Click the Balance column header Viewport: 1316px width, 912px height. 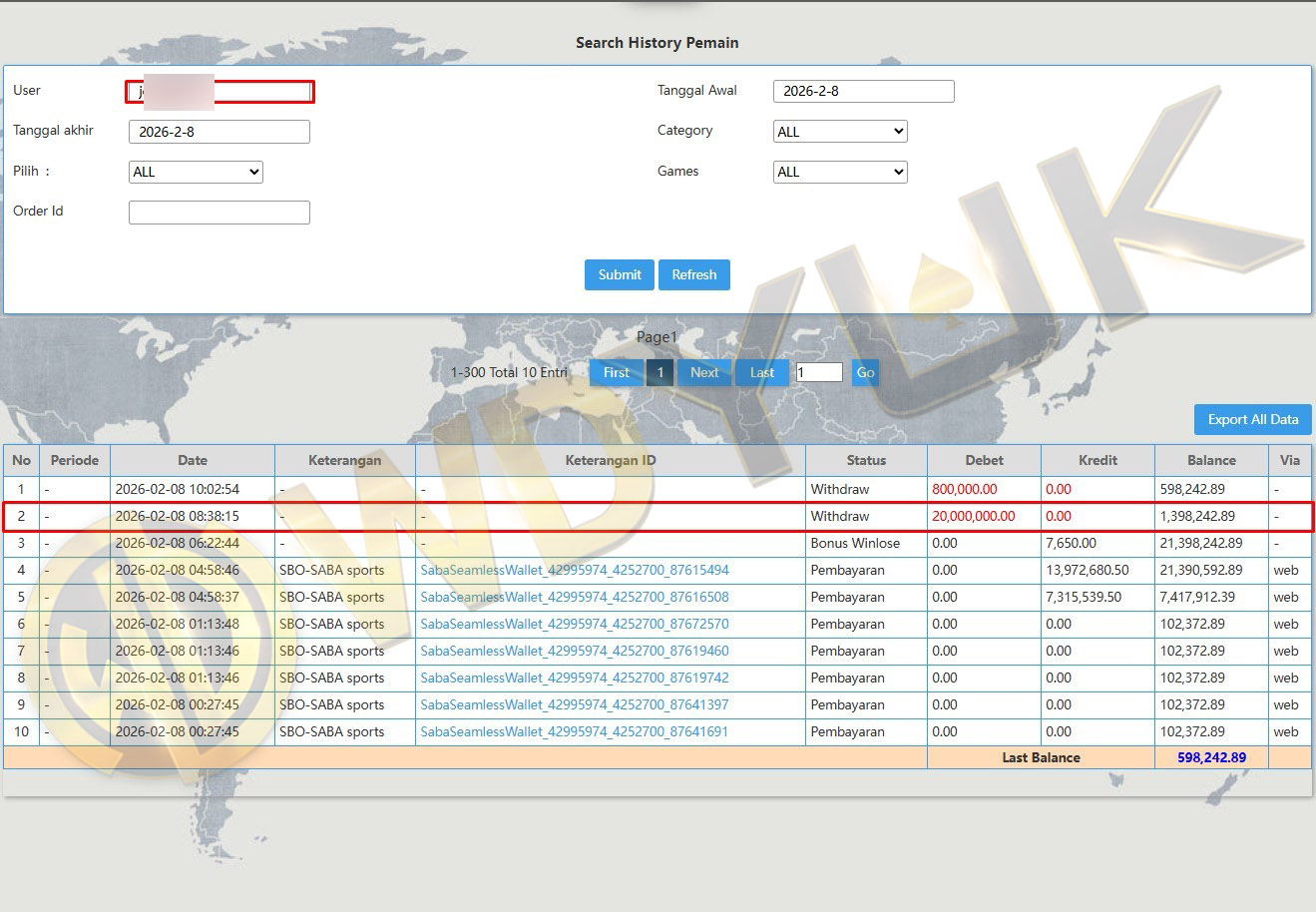(x=1211, y=460)
